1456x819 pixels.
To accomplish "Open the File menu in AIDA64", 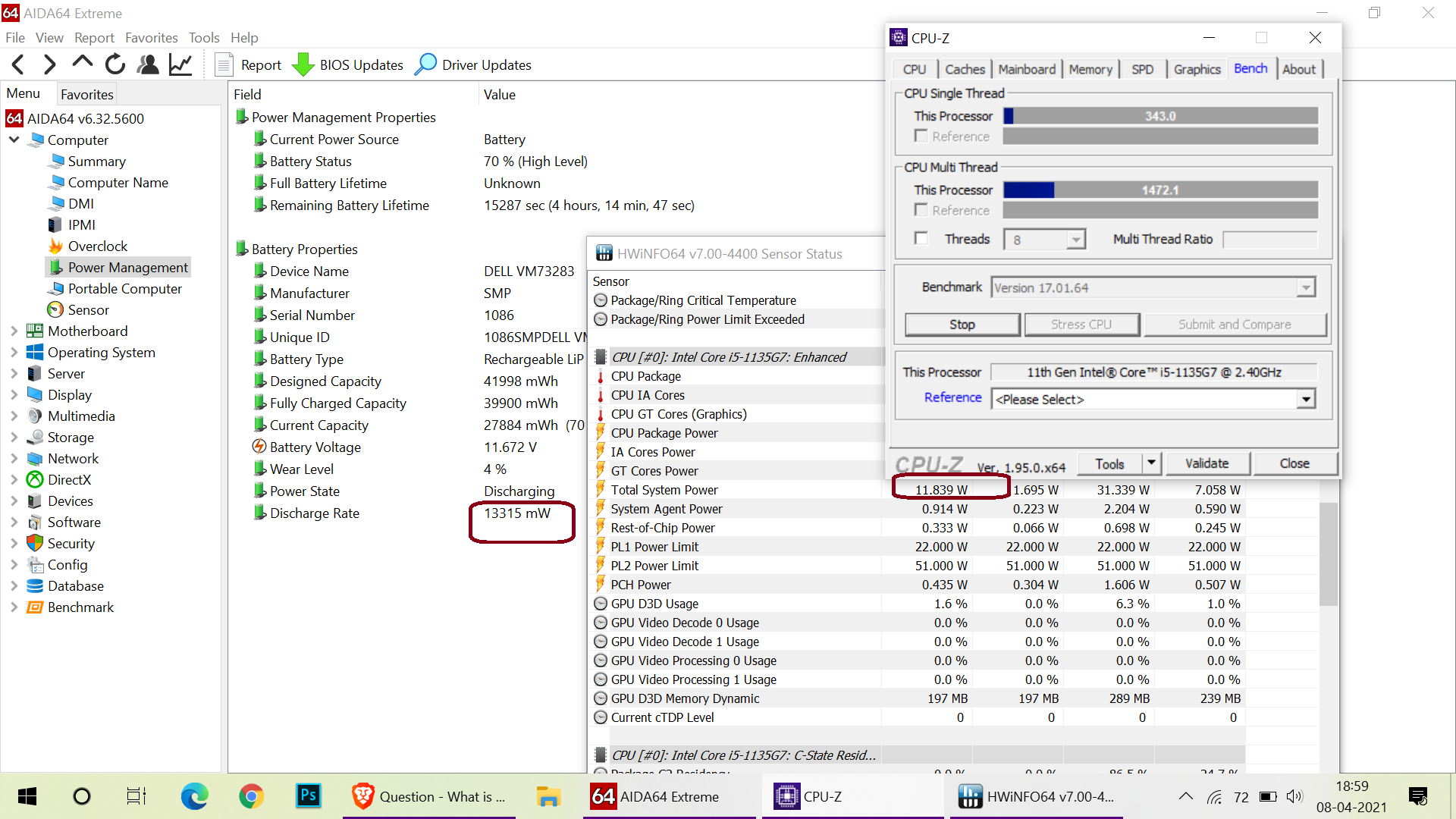I will point(15,38).
